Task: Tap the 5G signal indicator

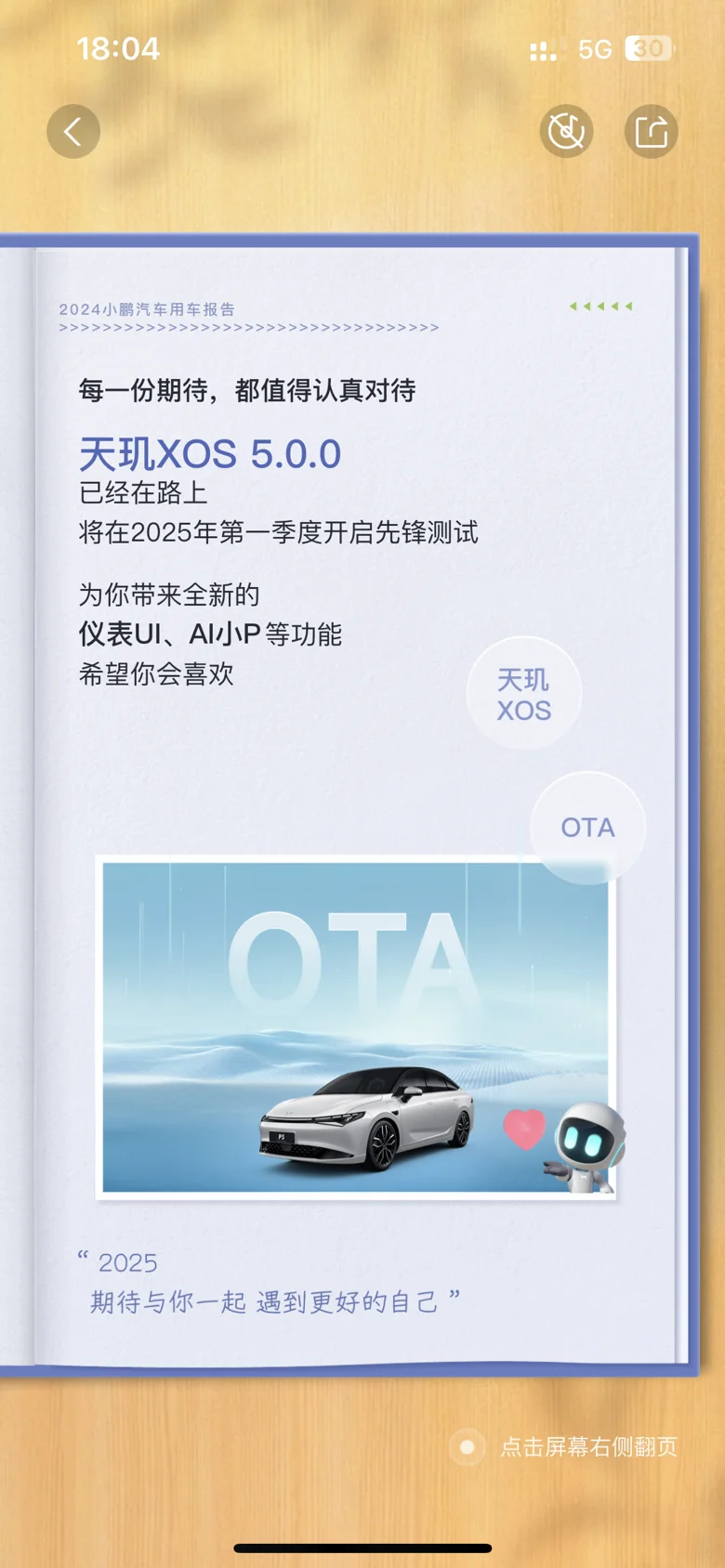Action: [595, 49]
